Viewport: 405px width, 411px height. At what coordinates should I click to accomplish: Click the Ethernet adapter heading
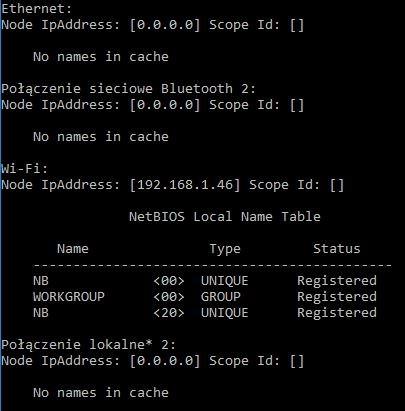point(36,9)
